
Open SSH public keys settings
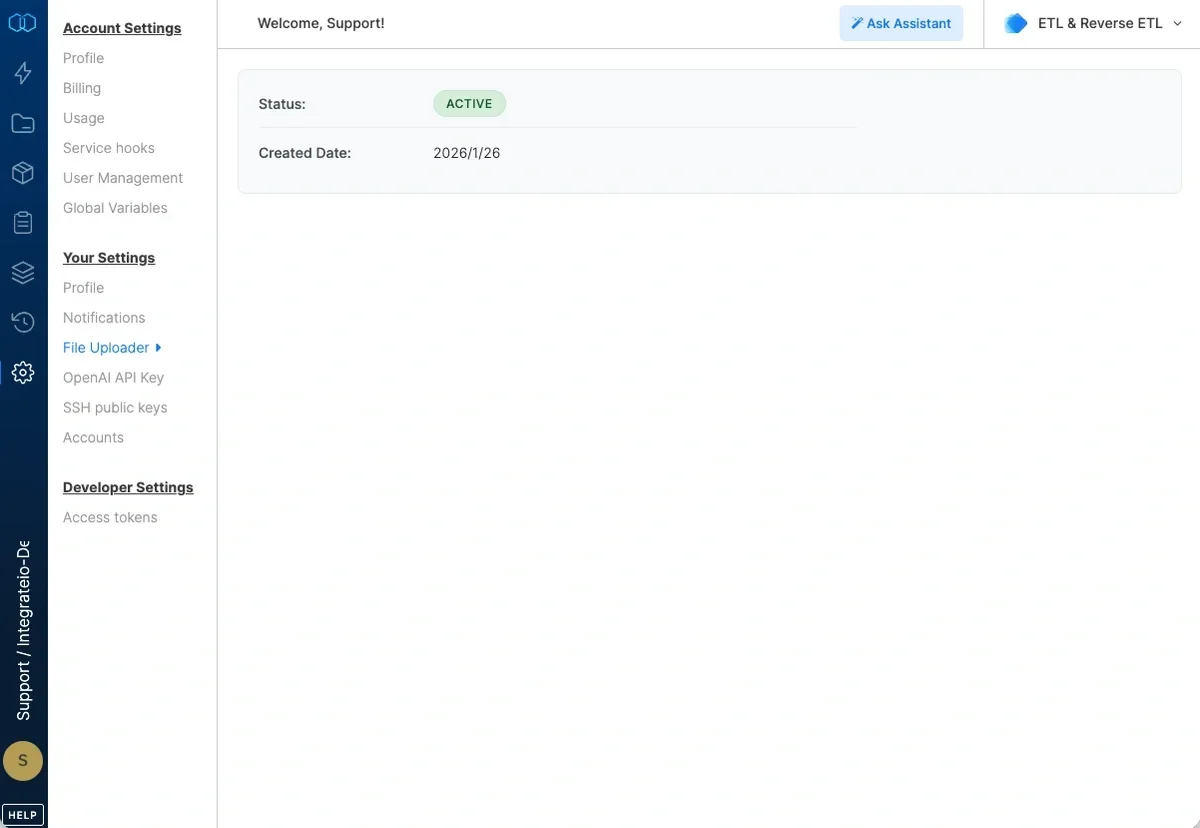tap(115, 408)
